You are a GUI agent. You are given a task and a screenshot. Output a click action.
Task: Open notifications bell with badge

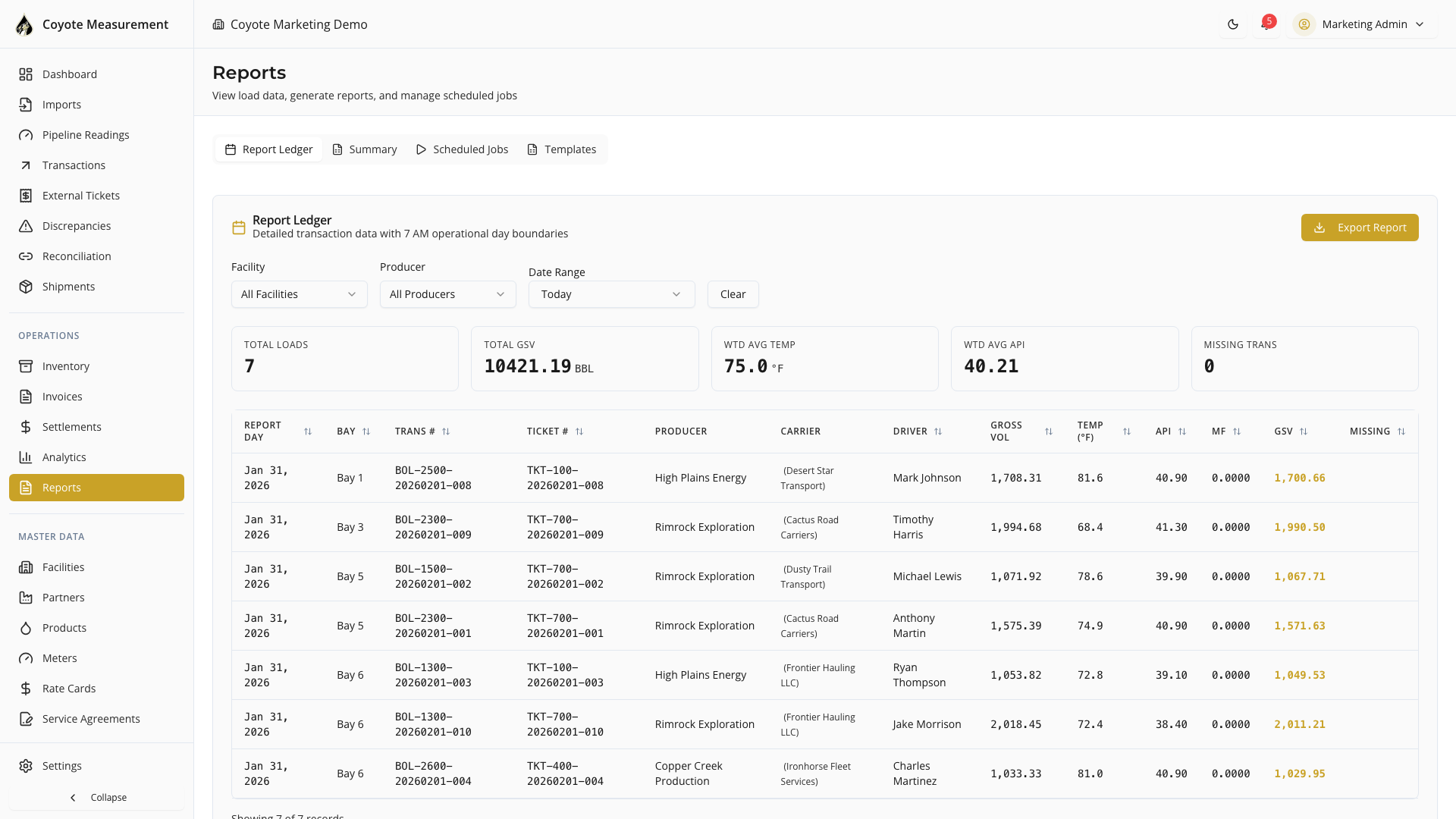pyautogui.click(x=1266, y=24)
